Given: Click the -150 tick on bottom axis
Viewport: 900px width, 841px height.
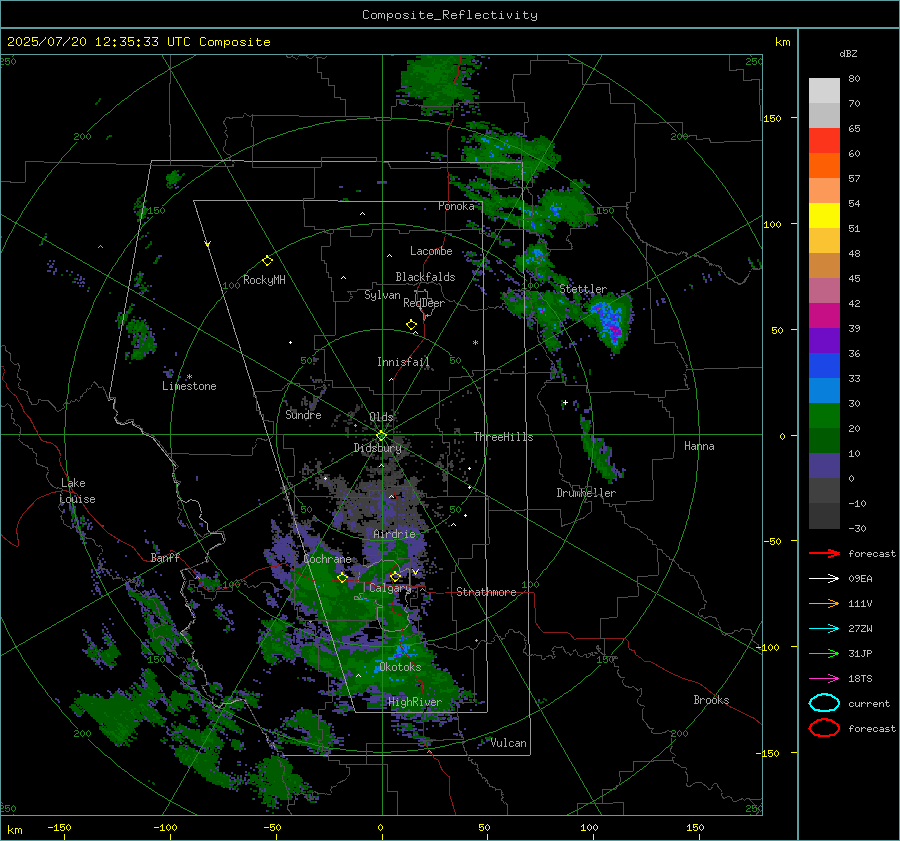Looking at the screenshot, I should pyautogui.click(x=59, y=827).
